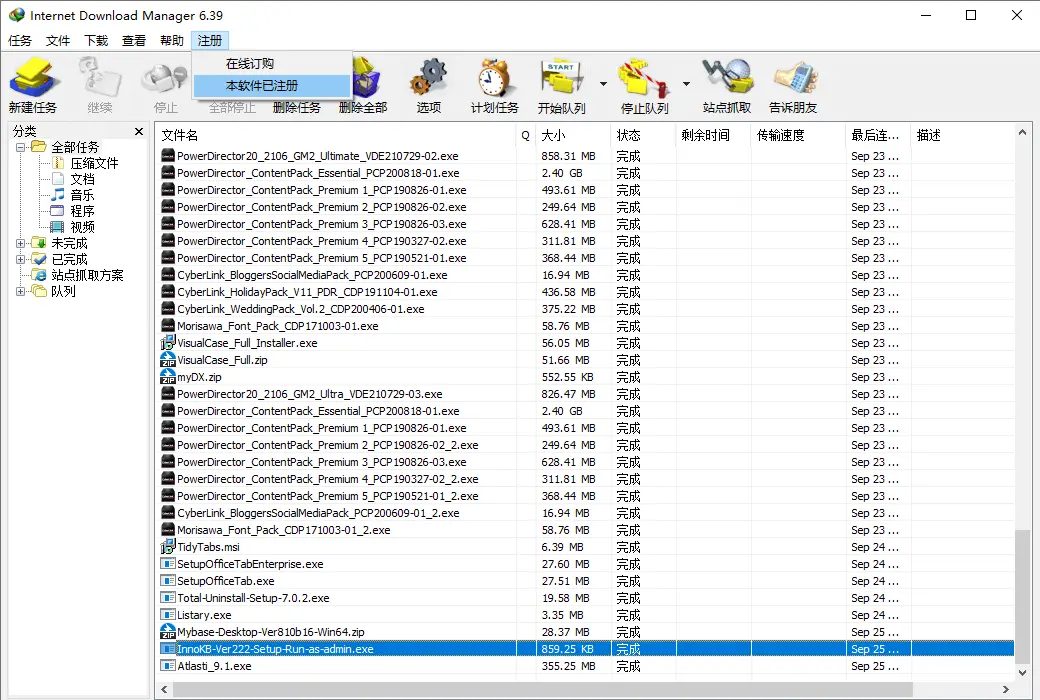The width and height of the screenshot is (1040, 700).
Task: Click the icon beside Listary.exe
Action: (168, 615)
